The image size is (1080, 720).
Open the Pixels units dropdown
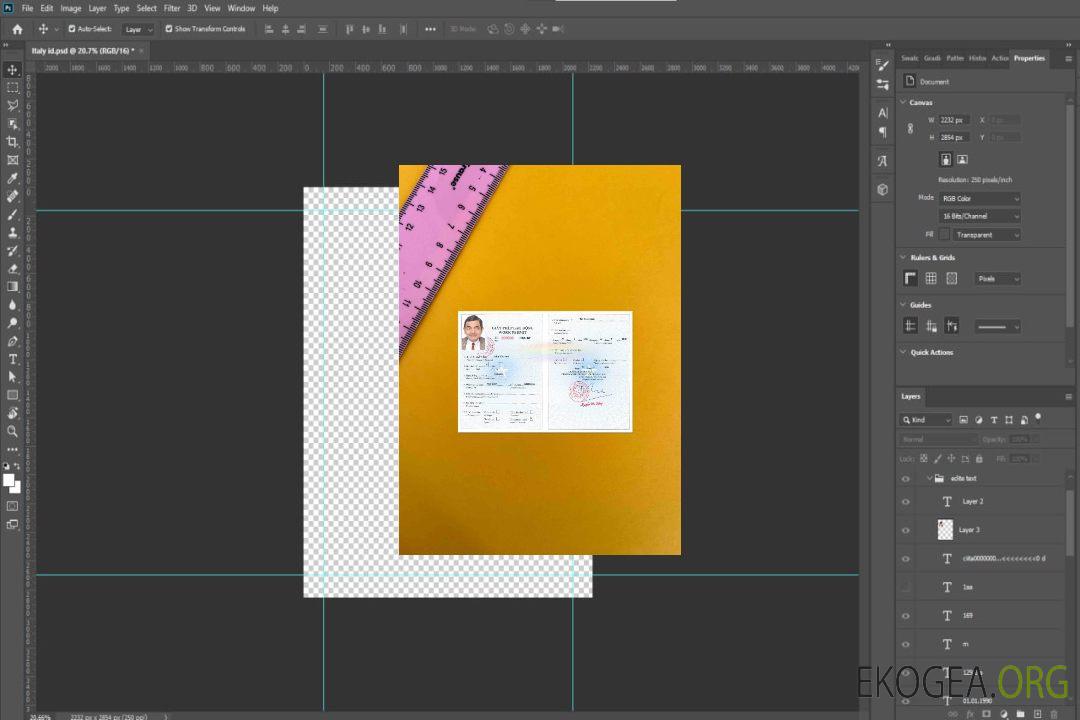click(997, 279)
